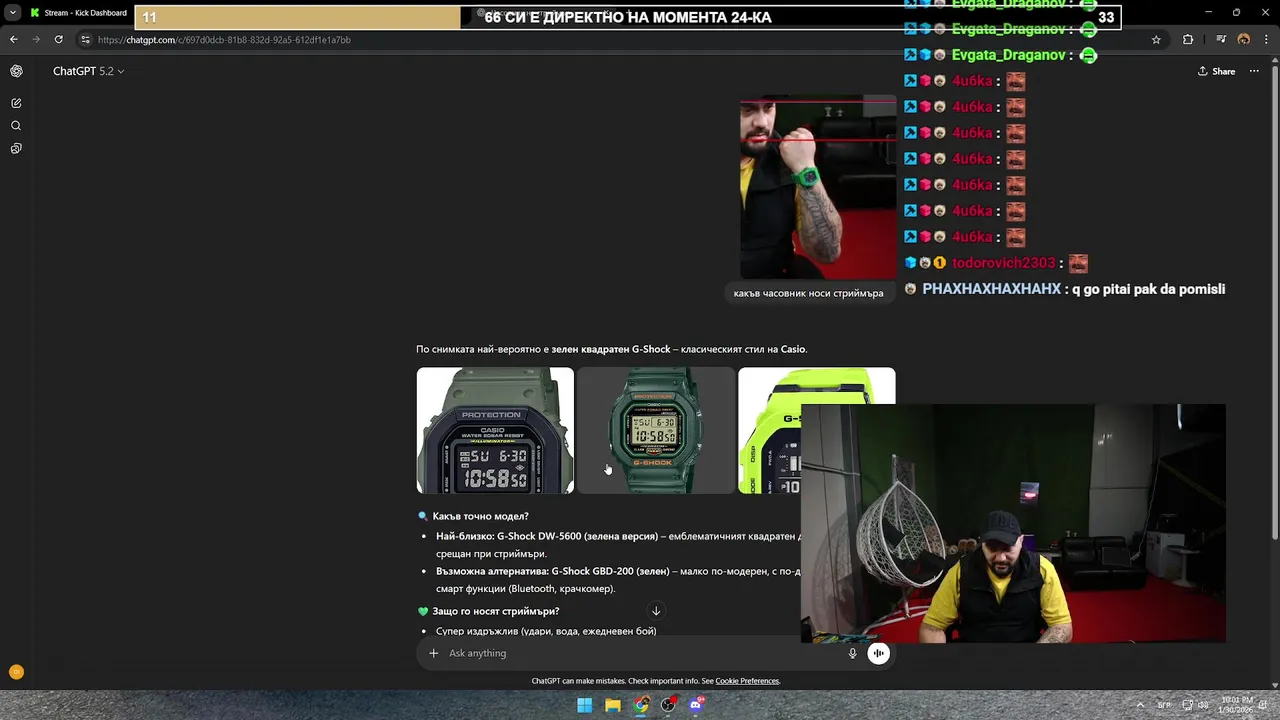The height and width of the screenshot is (720, 1280).
Task: Open browser Extensions puzzle icon
Action: pyautogui.click(x=1188, y=40)
